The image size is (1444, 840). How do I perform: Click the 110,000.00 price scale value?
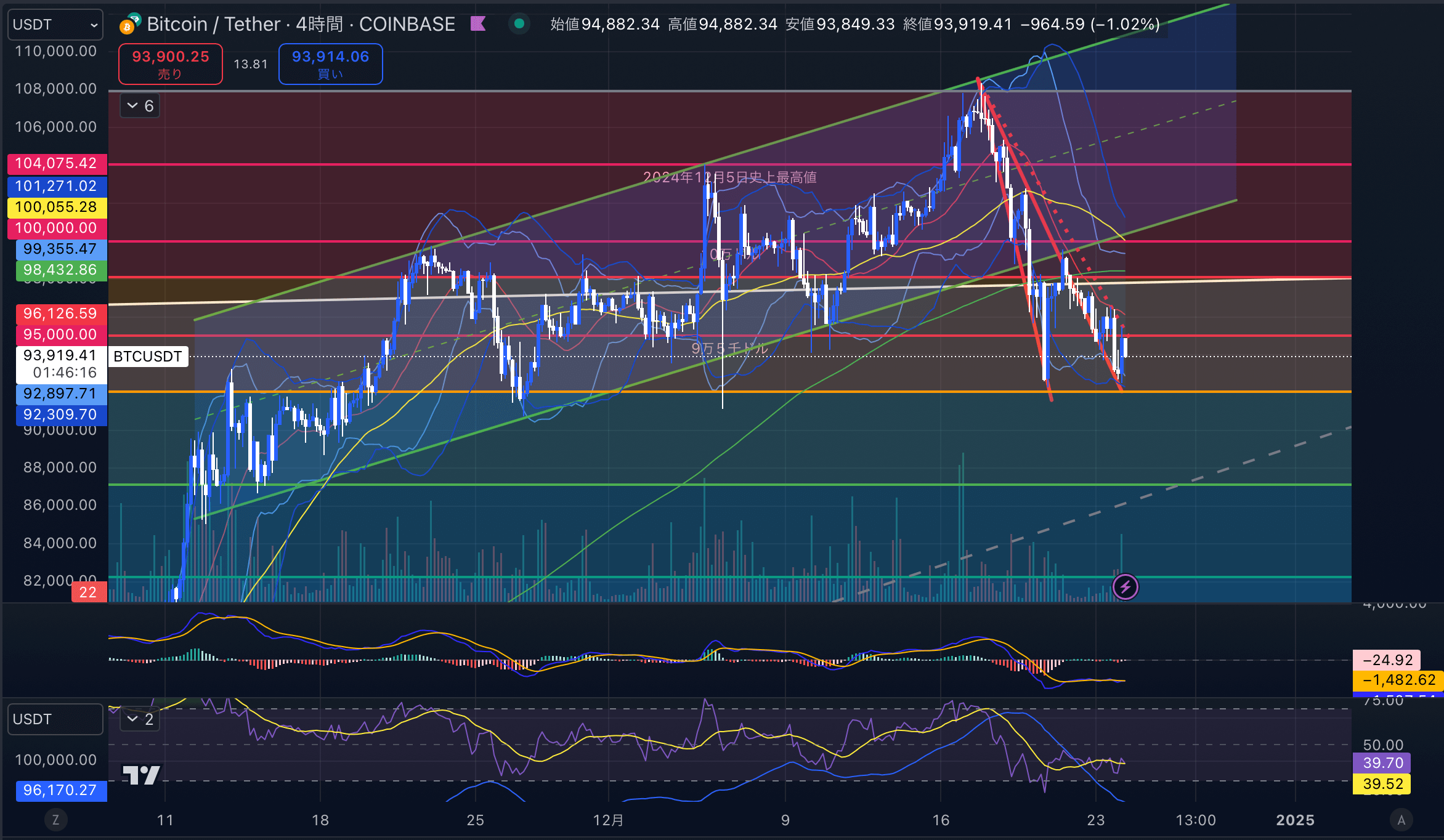point(56,51)
